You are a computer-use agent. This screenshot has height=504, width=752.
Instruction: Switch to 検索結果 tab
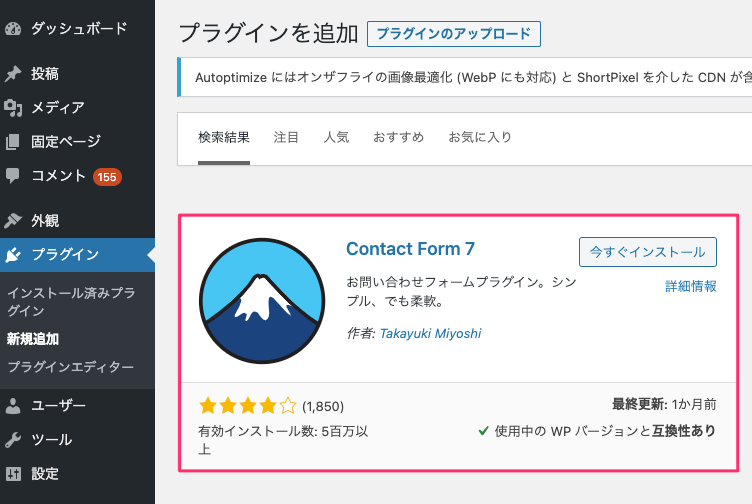tap(223, 137)
